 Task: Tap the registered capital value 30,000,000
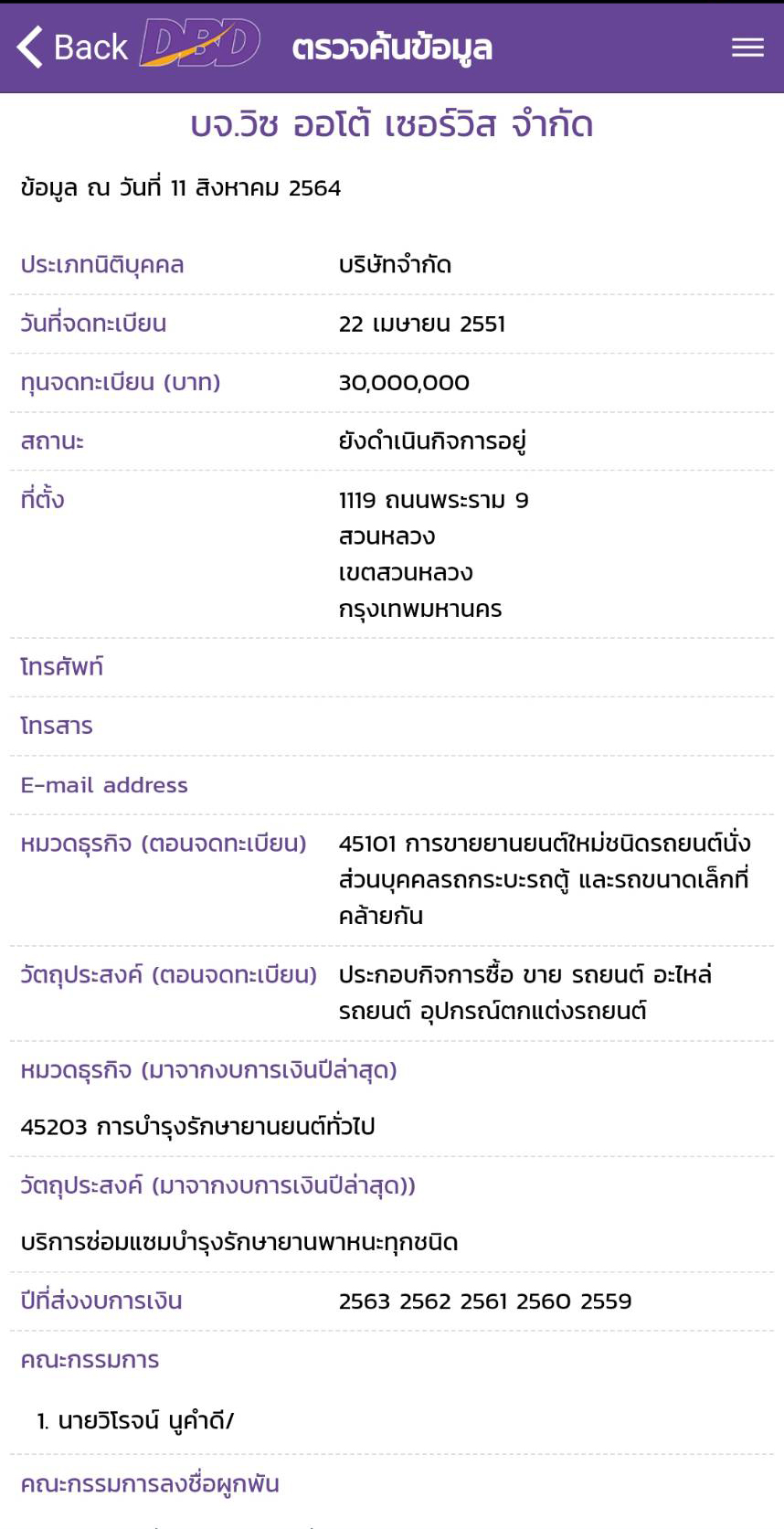tap(404, 382)
